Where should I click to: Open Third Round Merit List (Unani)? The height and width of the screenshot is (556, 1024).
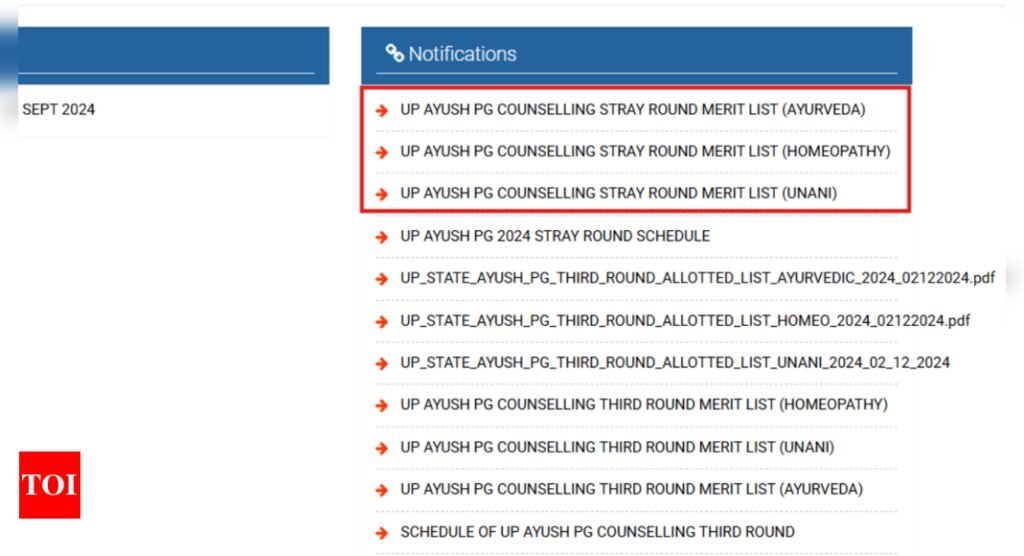(617, 447)
